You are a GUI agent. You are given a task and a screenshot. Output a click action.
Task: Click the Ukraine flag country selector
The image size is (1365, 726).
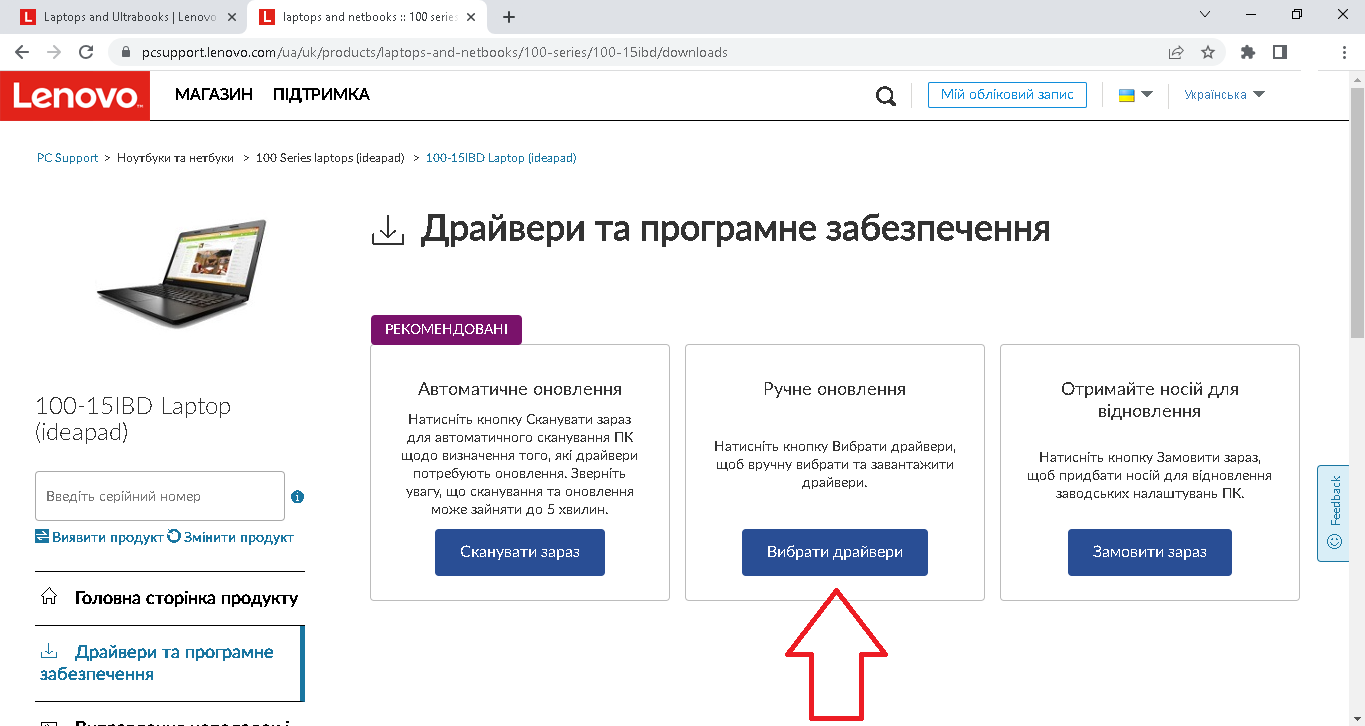point(1135,95)
